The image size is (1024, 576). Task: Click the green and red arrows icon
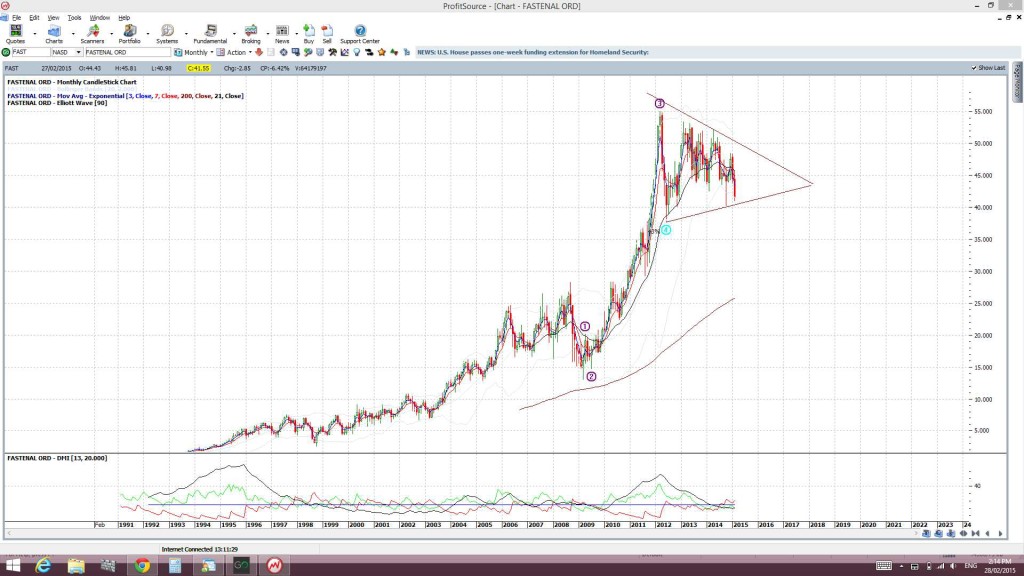(394, 52)
